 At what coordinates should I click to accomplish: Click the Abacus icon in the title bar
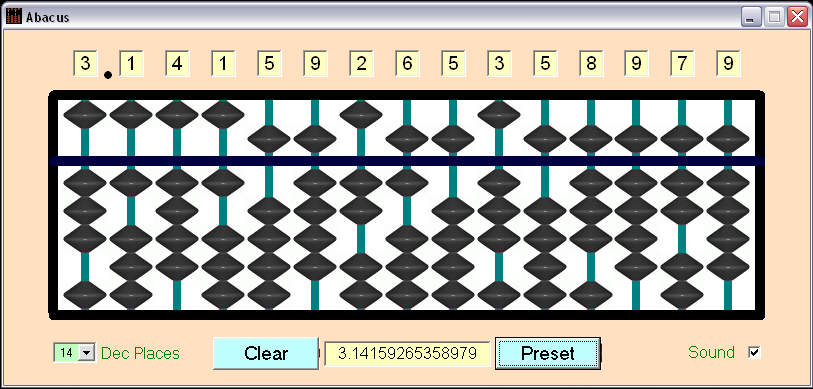click(14, 17)
